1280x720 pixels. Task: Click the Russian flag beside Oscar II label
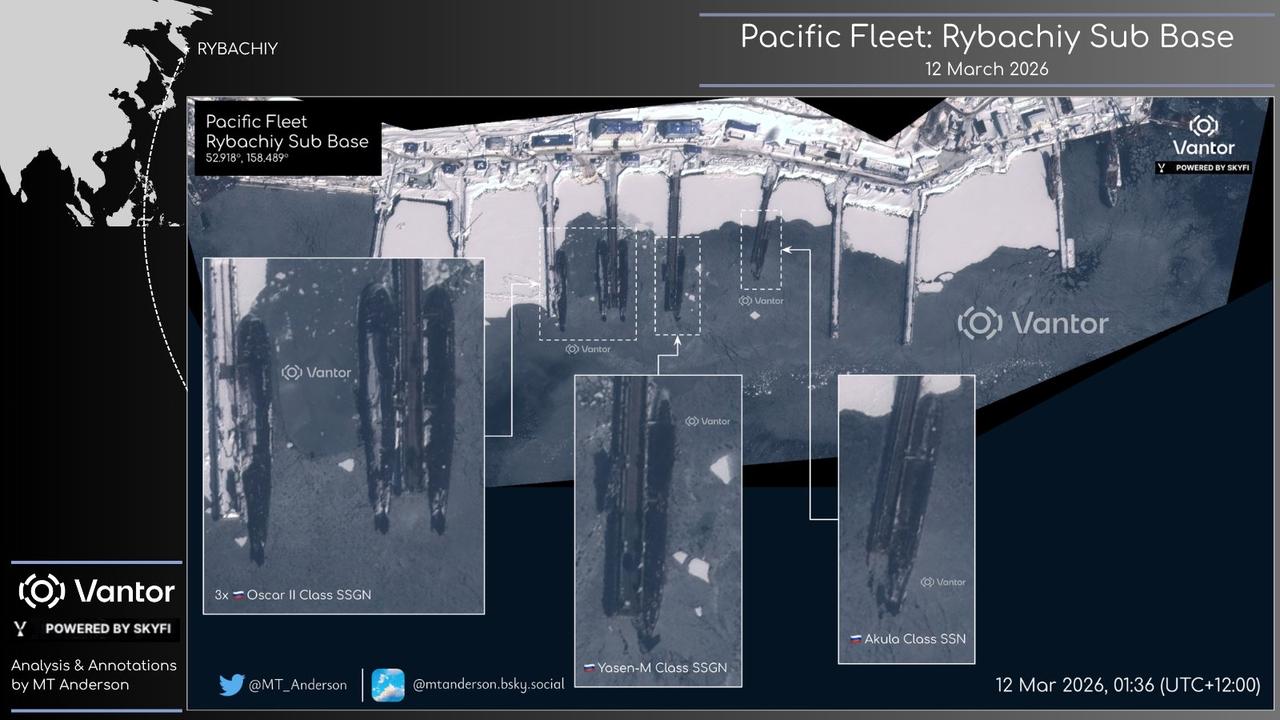tap(239, 596)
